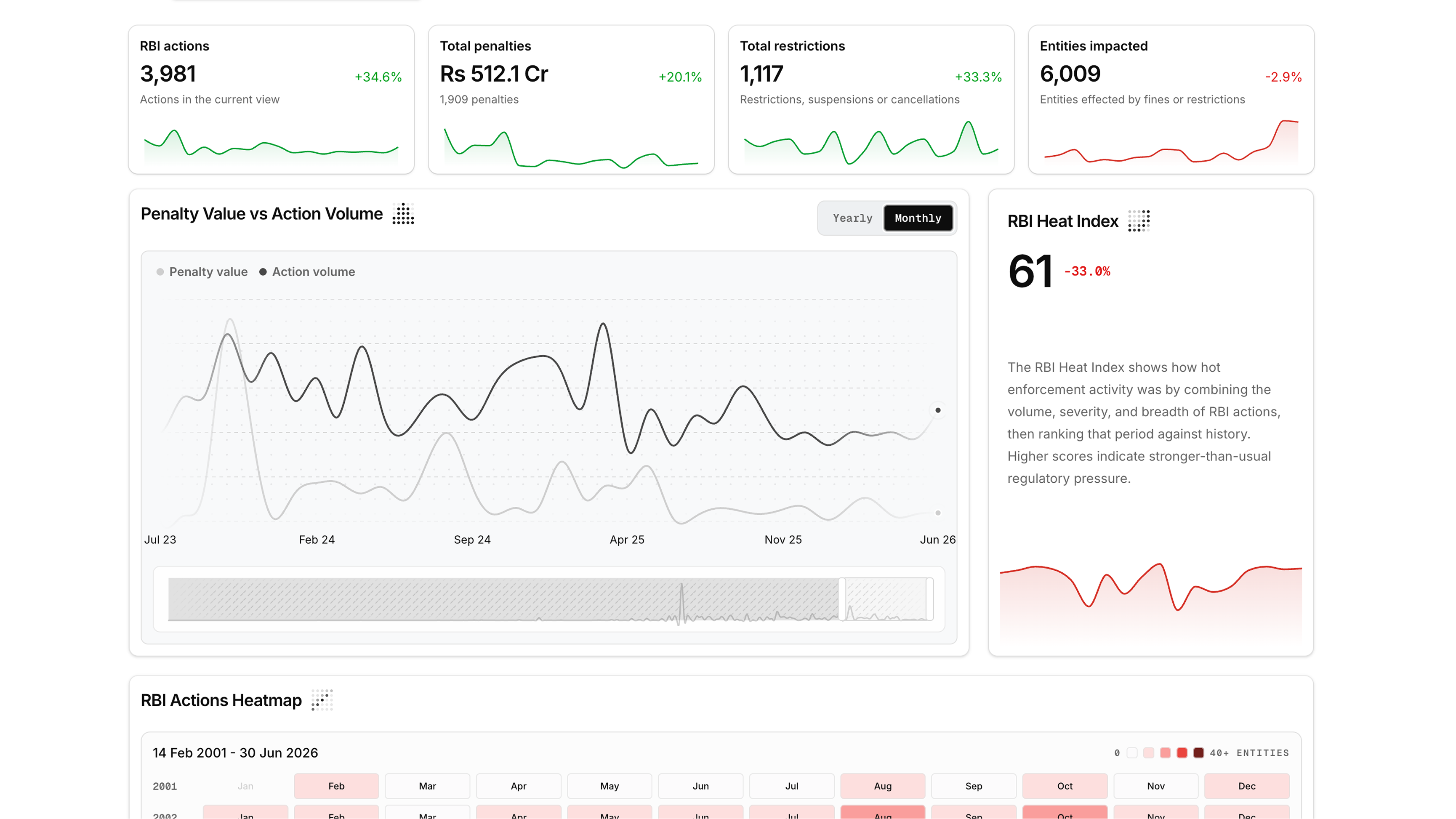Viewport: 1456px width, 819px height.
Task: Click the dotted icon next to RBI Actions Heatmap
Action: click(x=322, y=700)
